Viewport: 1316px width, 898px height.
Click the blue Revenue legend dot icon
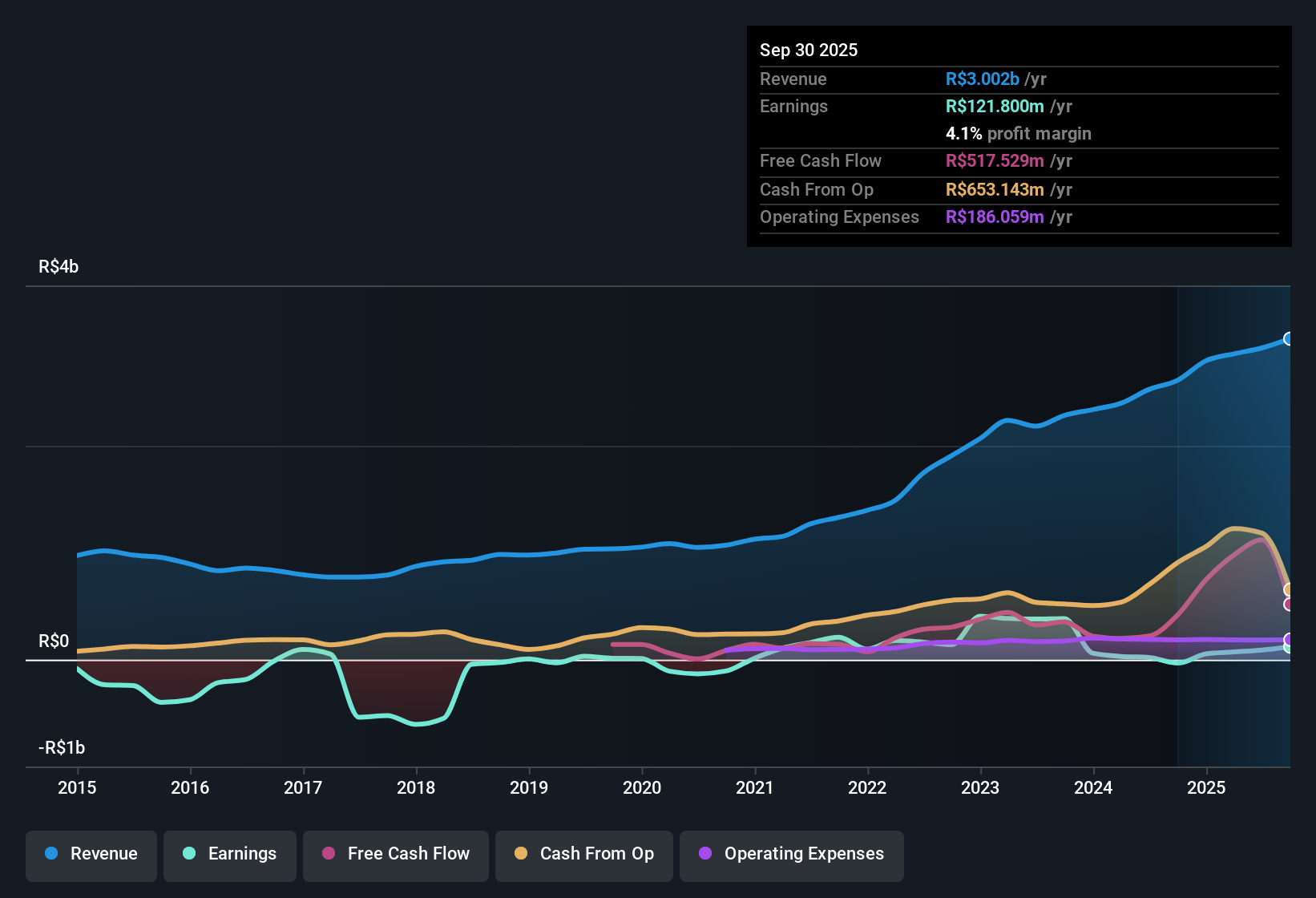(x=50, y=854)
